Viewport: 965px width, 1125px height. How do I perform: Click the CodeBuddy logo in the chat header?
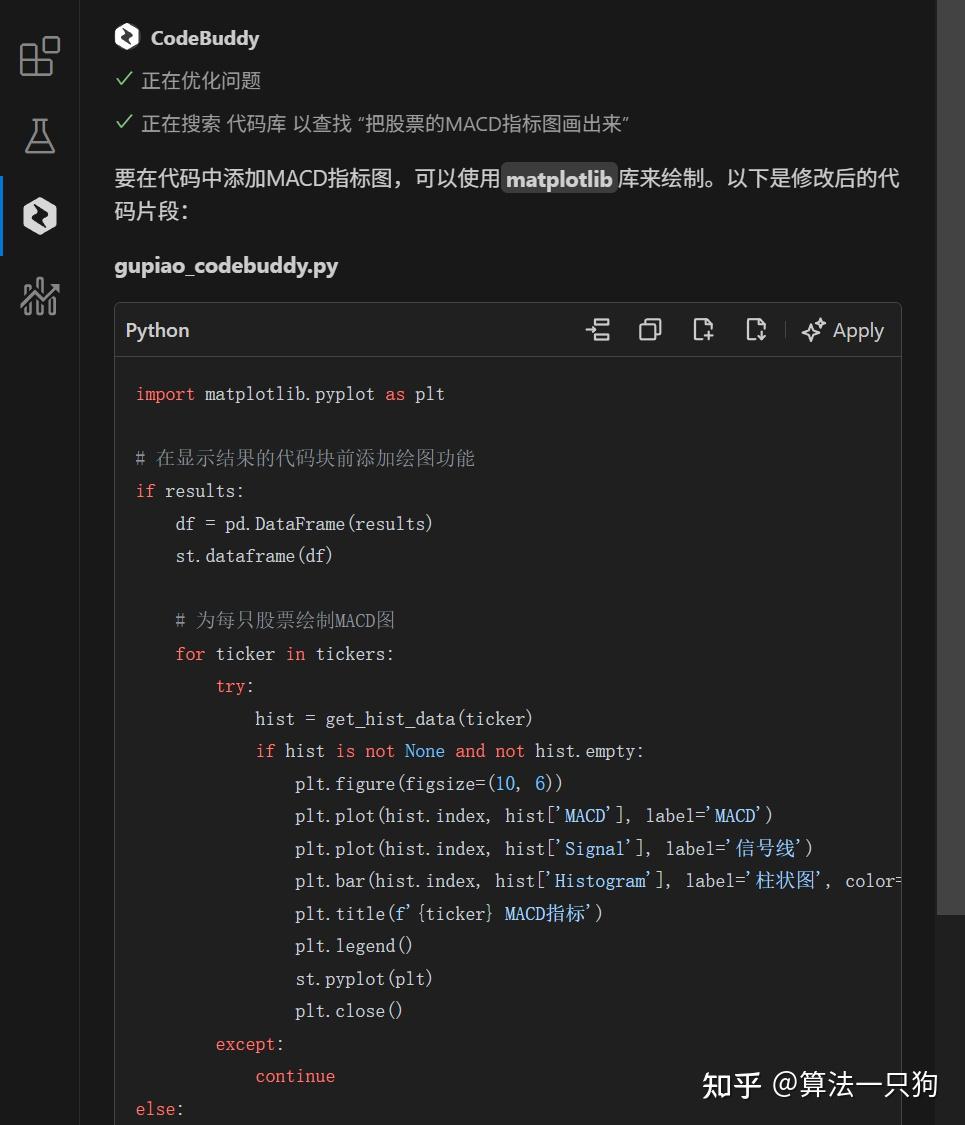(127, 38)
